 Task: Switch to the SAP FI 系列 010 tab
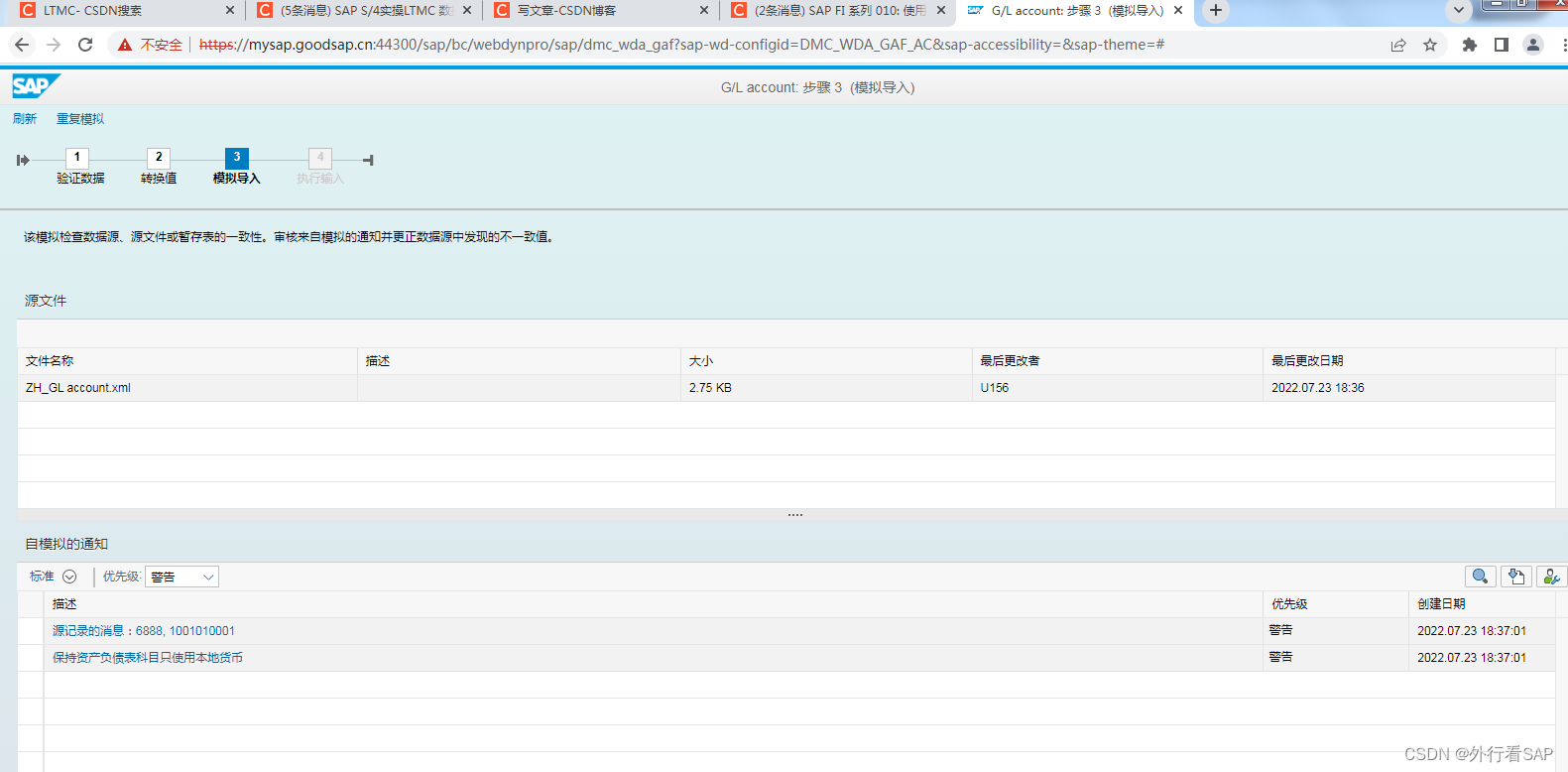point(838,11)
